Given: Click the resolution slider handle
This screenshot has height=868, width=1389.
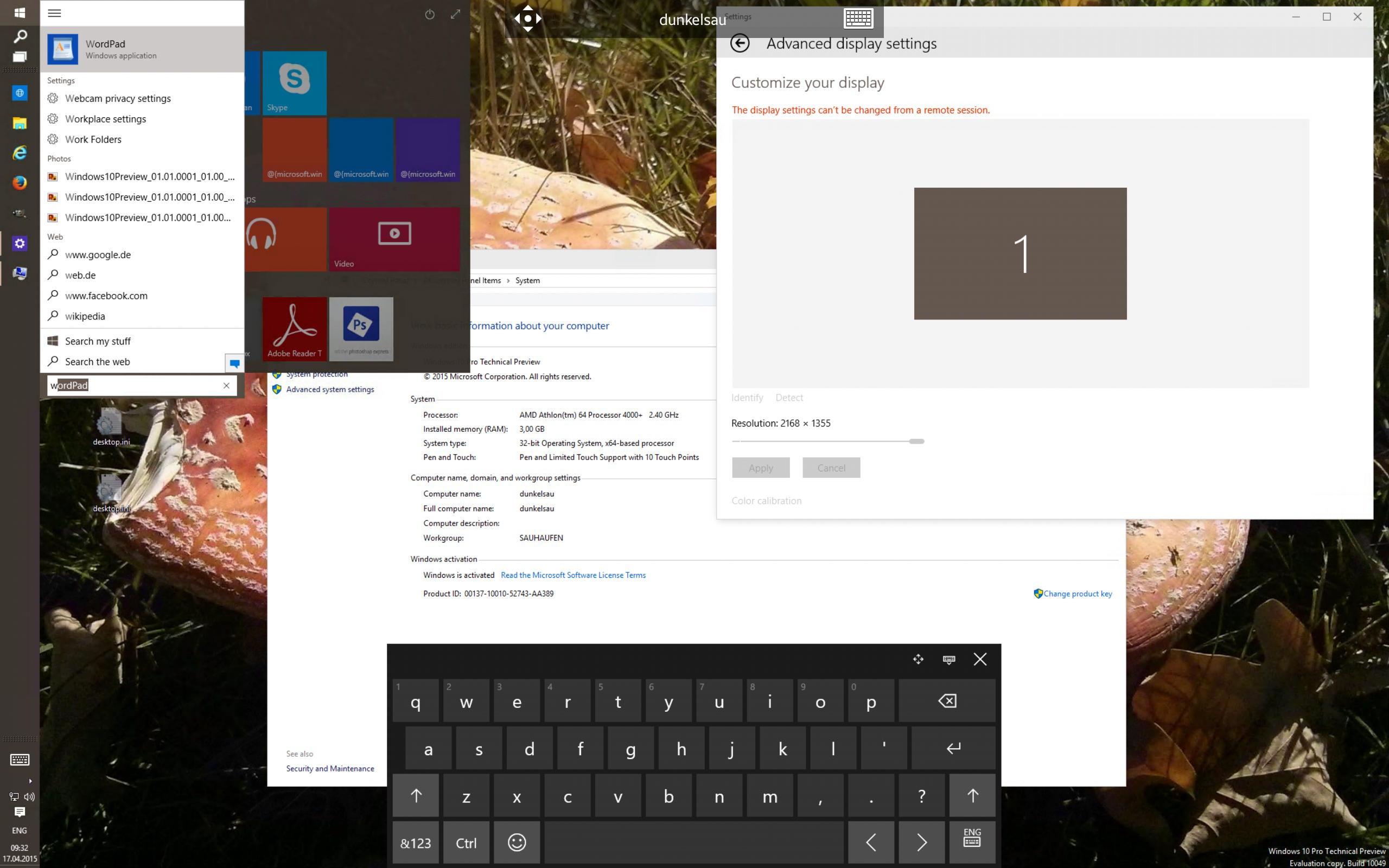Looking at the screenshot, I should (x=916, y=442).
